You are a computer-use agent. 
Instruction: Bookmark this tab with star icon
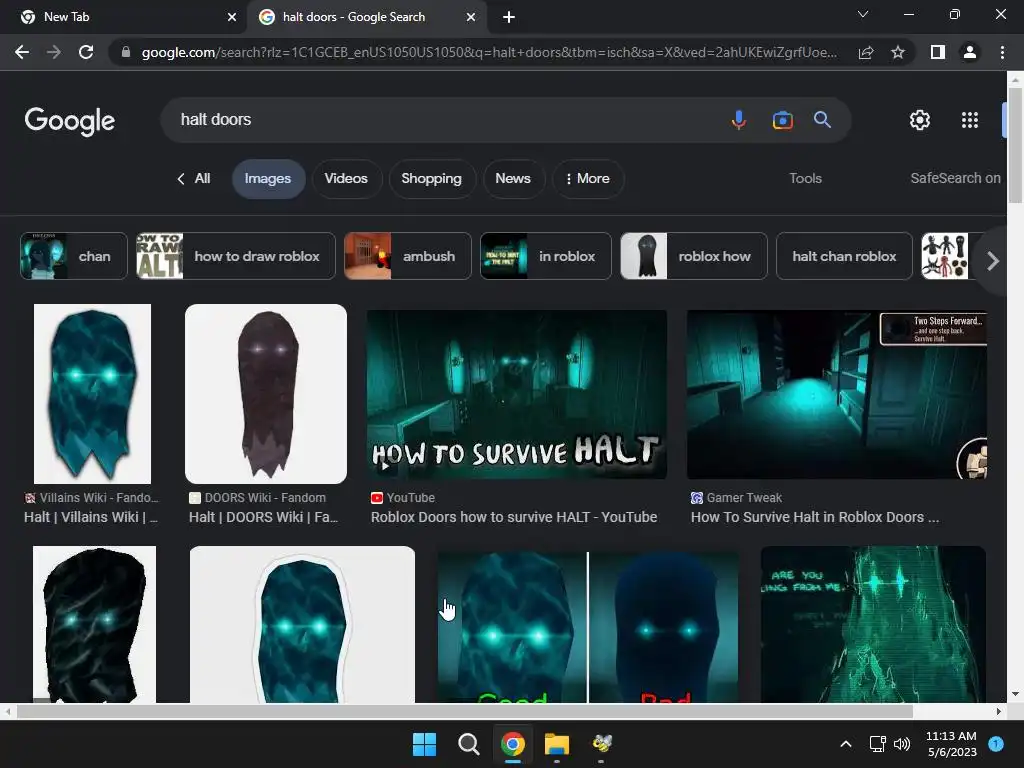coord(898,52)
